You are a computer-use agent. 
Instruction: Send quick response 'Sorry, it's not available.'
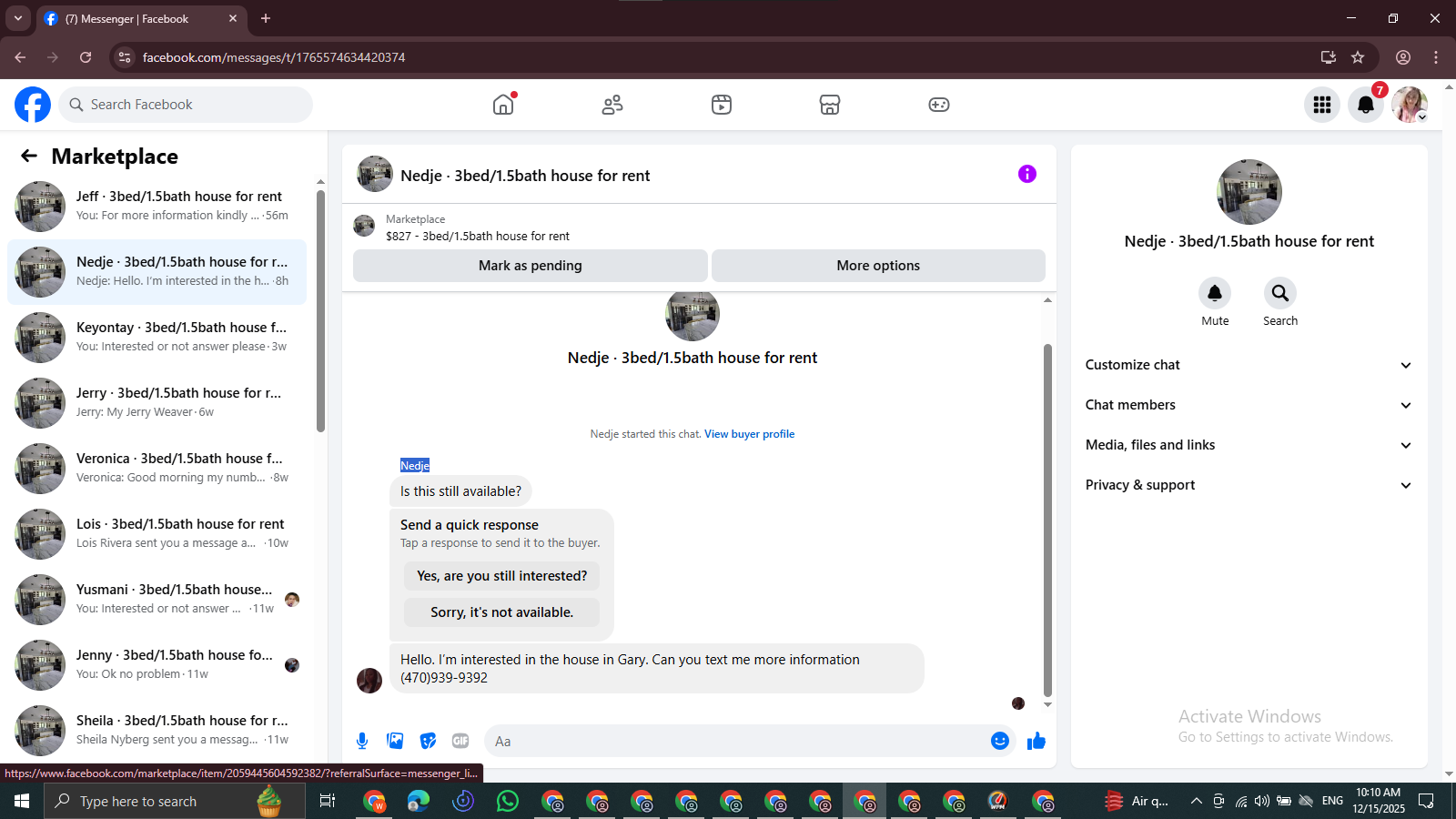click(x=501, y=612)
